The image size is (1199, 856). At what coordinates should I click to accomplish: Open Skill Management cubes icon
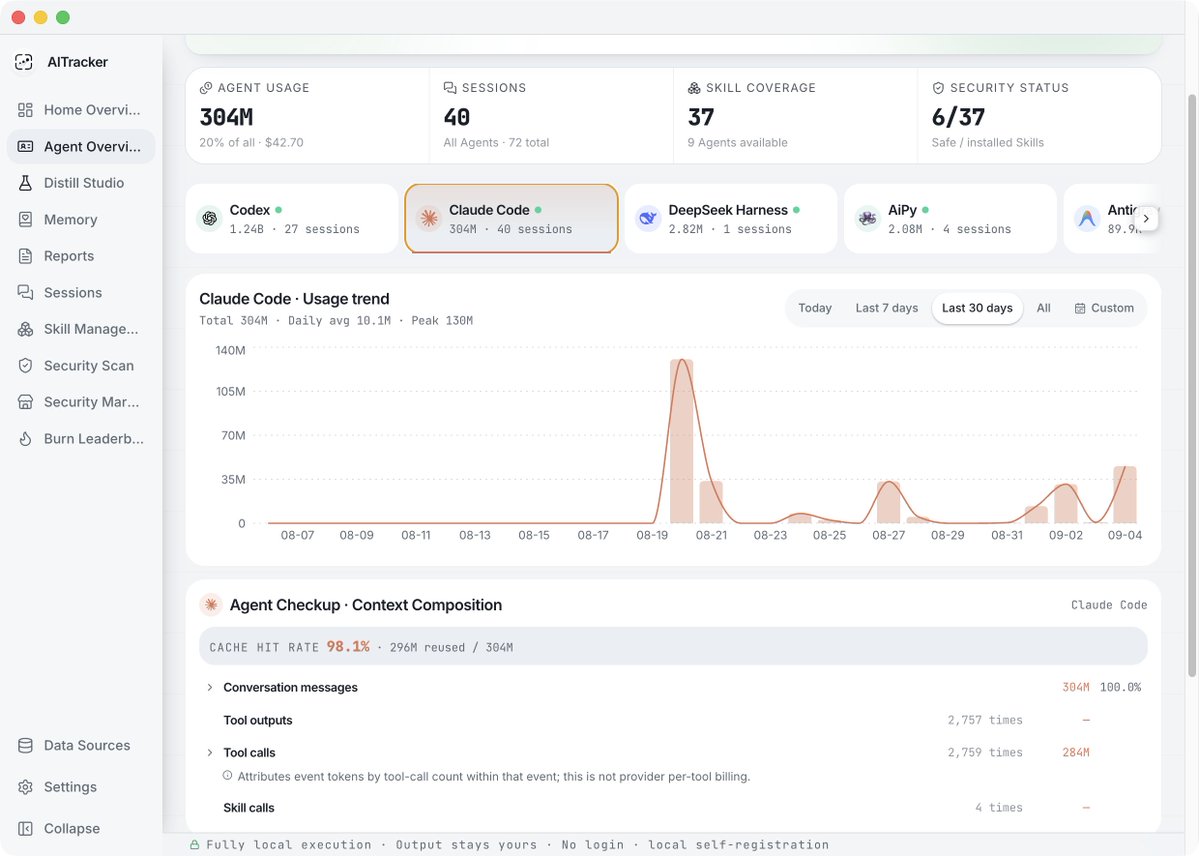coord(25,329)
